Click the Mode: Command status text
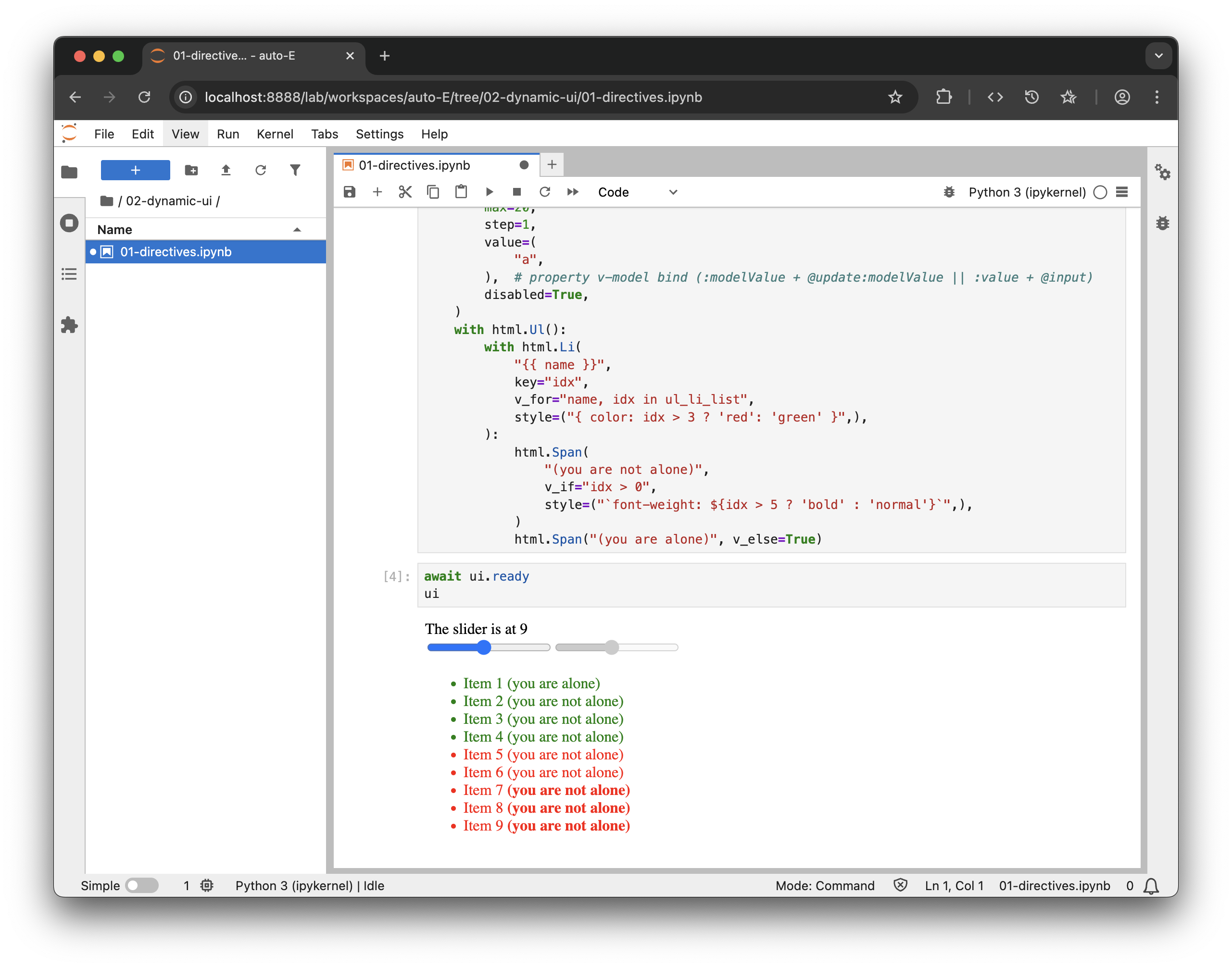 tap(825, 885)
